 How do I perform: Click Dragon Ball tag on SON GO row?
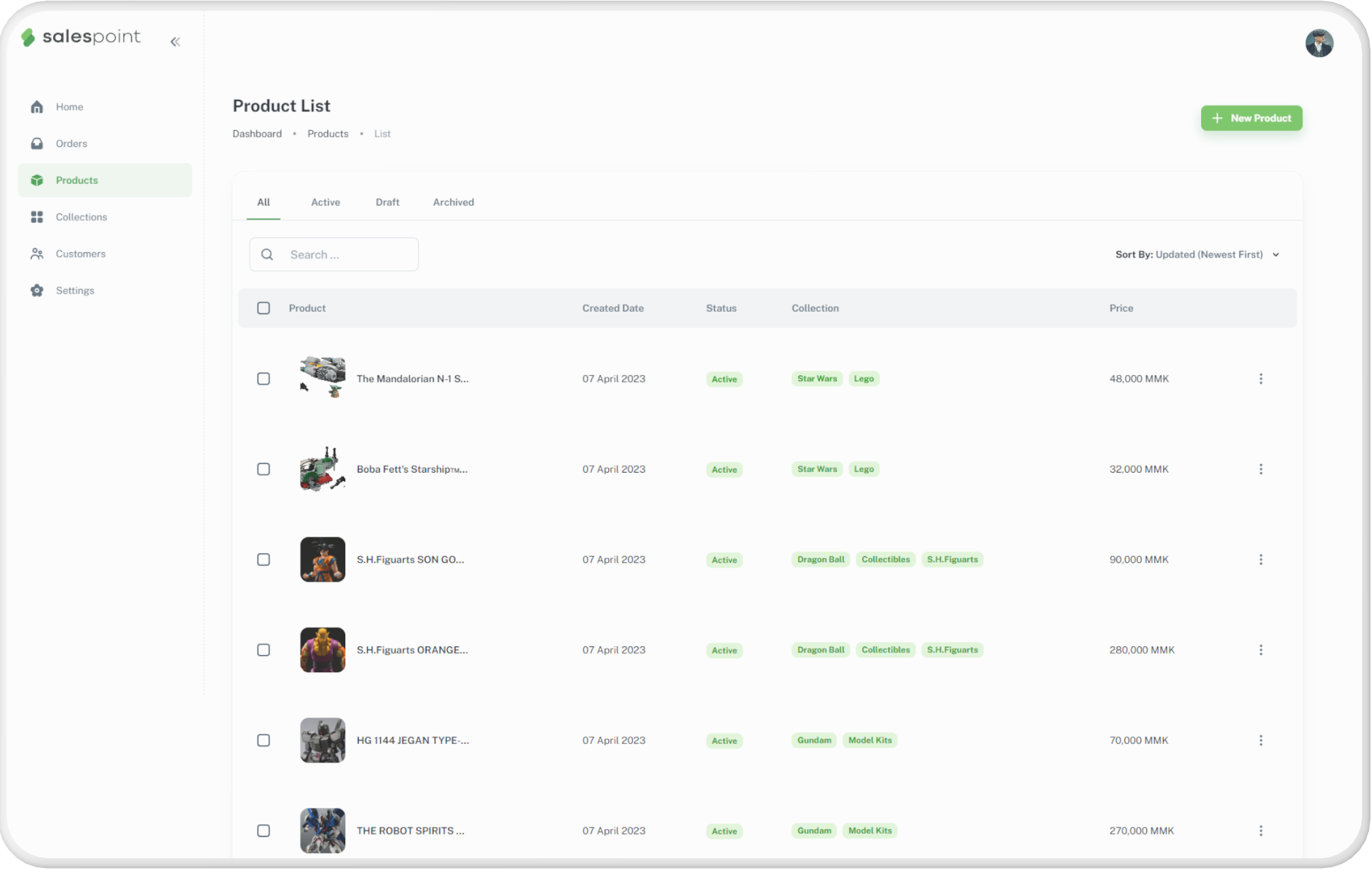(821, 560)
